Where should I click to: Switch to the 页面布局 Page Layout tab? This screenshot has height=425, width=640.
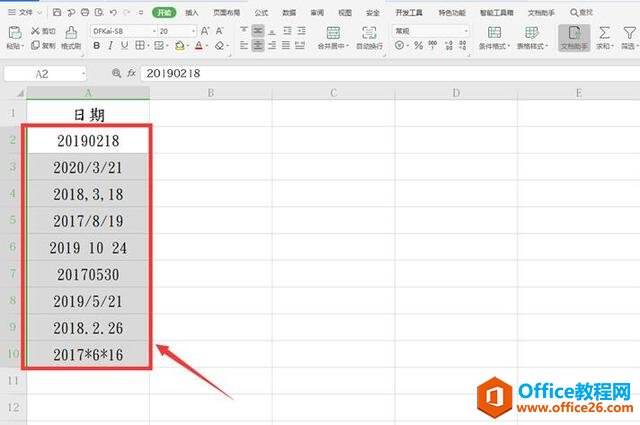[x=227, y=13]
